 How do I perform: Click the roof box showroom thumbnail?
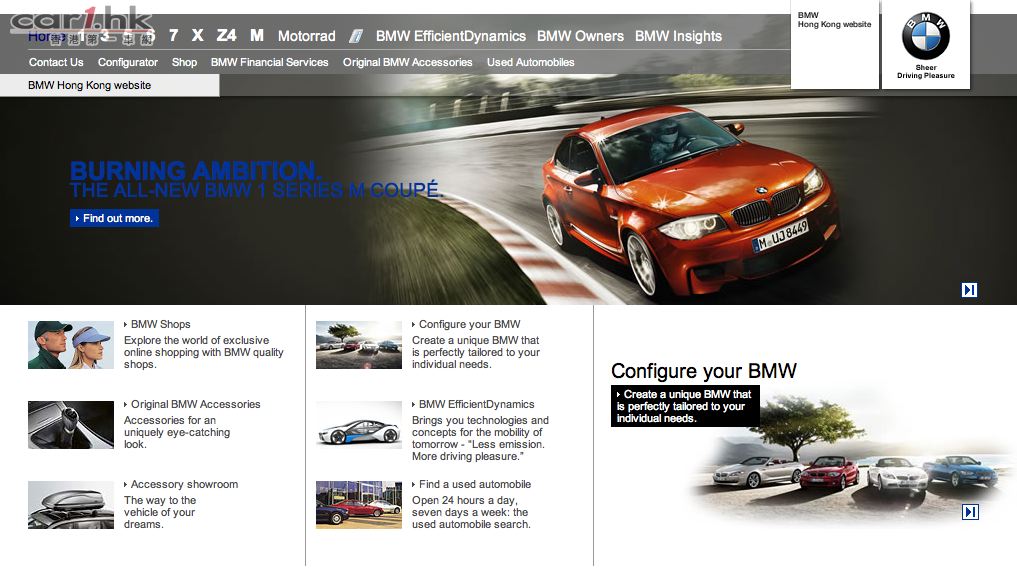[x=71, y=505]
